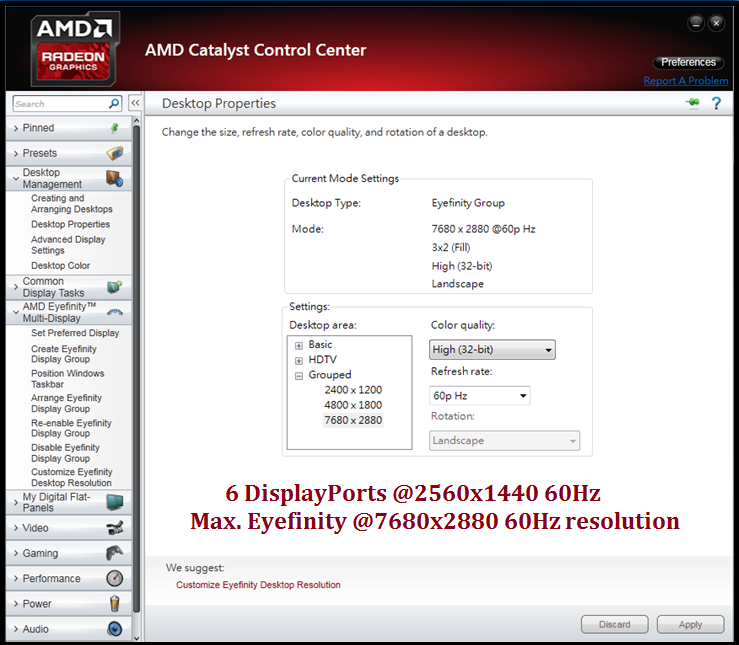Open the Report A Problem link
This screenshot has width=739, height=645.
[686, 81]
